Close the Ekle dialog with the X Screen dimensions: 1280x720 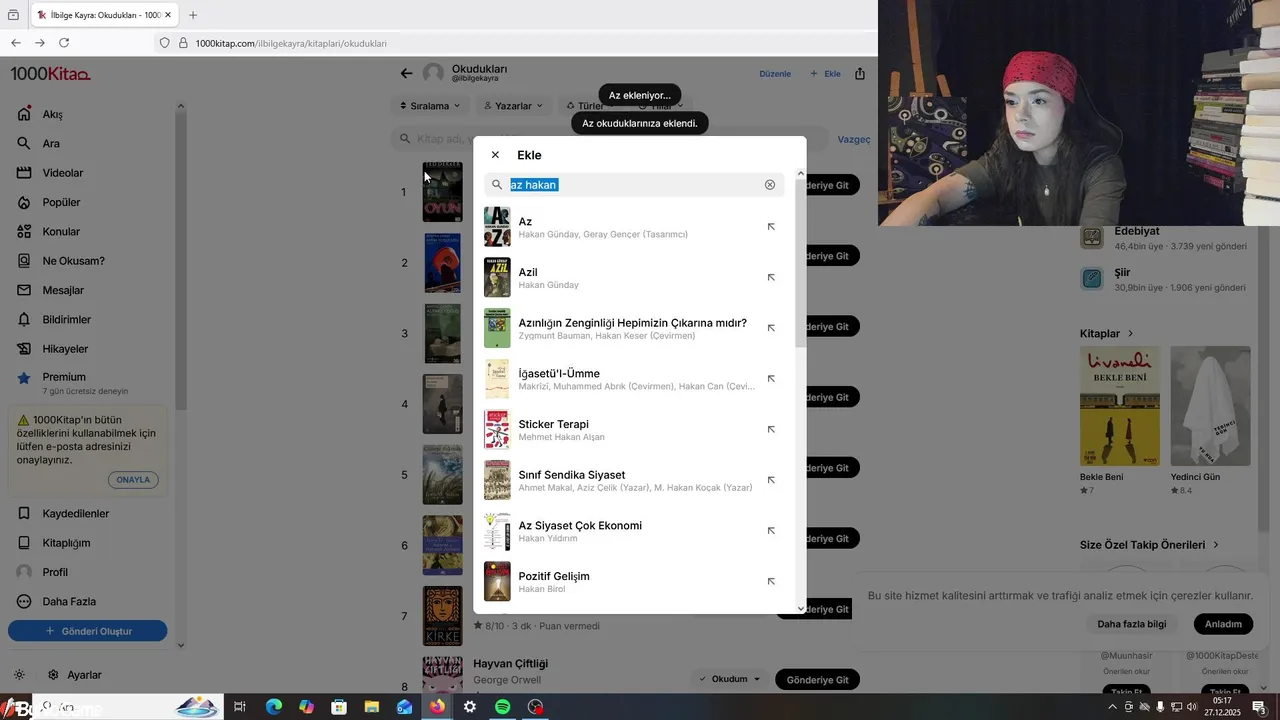pyautogui.click(x=495, y=155)
